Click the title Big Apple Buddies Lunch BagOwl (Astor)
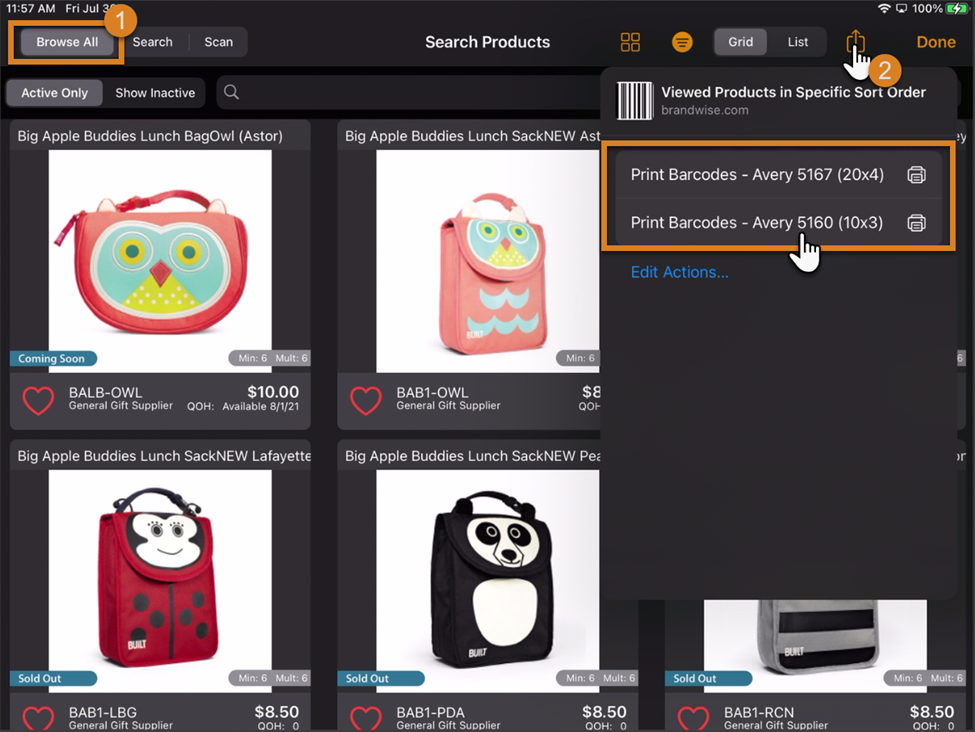Screen dimensions: 975x732 click(150, 136)
